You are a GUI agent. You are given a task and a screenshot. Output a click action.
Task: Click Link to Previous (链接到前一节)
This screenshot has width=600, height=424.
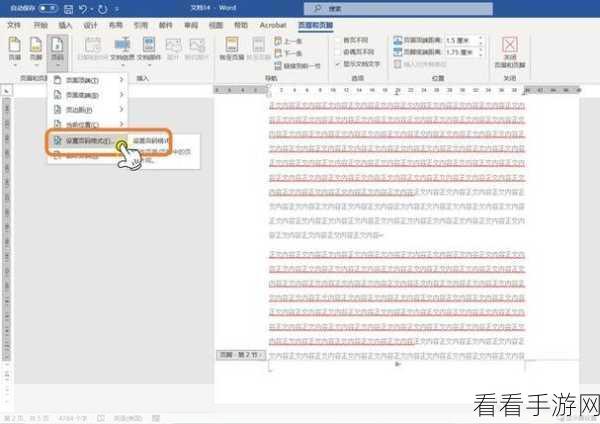pyautogui.click(x=297, y=66)
